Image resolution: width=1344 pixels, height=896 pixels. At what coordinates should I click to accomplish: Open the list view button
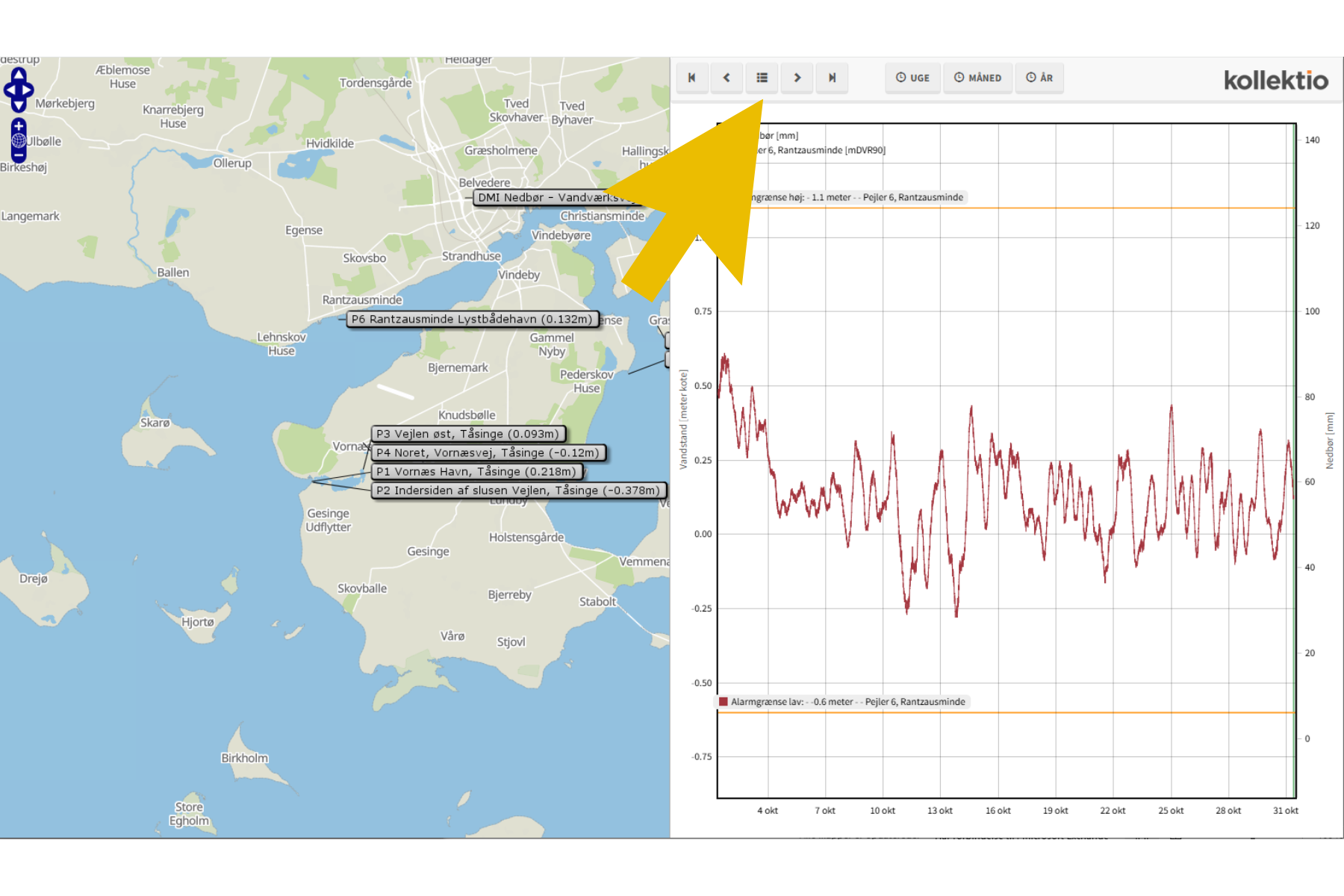[x=762, y=78]
